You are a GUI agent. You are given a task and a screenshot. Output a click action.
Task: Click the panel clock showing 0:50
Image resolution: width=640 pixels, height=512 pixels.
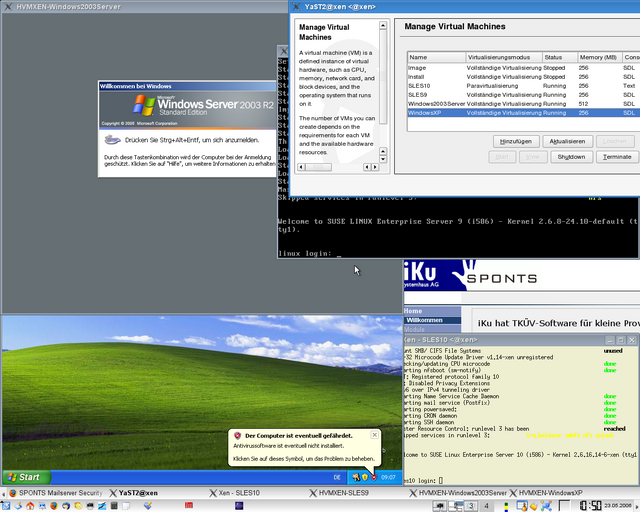coord(591,505)
